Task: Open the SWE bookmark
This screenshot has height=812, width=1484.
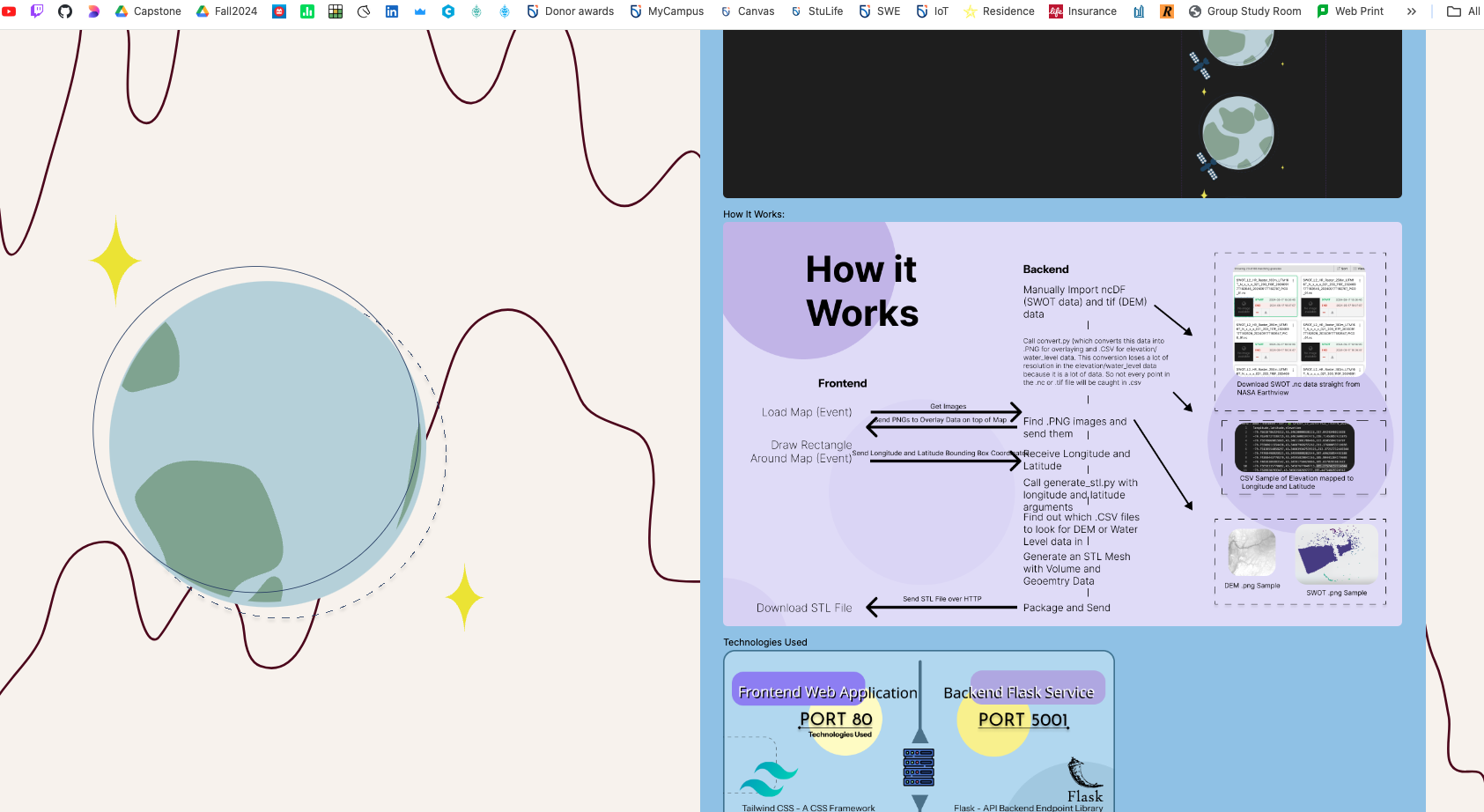Action: coord(879,11)
